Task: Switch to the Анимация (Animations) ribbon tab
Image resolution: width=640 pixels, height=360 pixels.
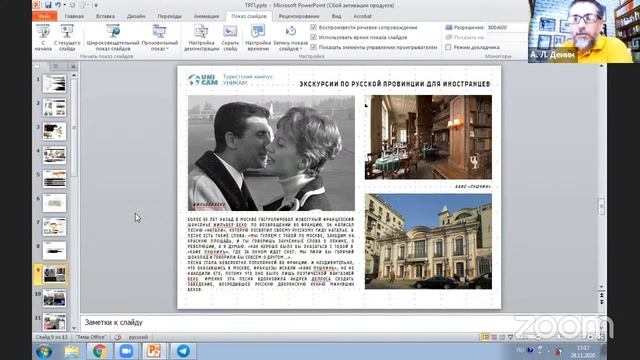Action: click(x=206, y=16)
